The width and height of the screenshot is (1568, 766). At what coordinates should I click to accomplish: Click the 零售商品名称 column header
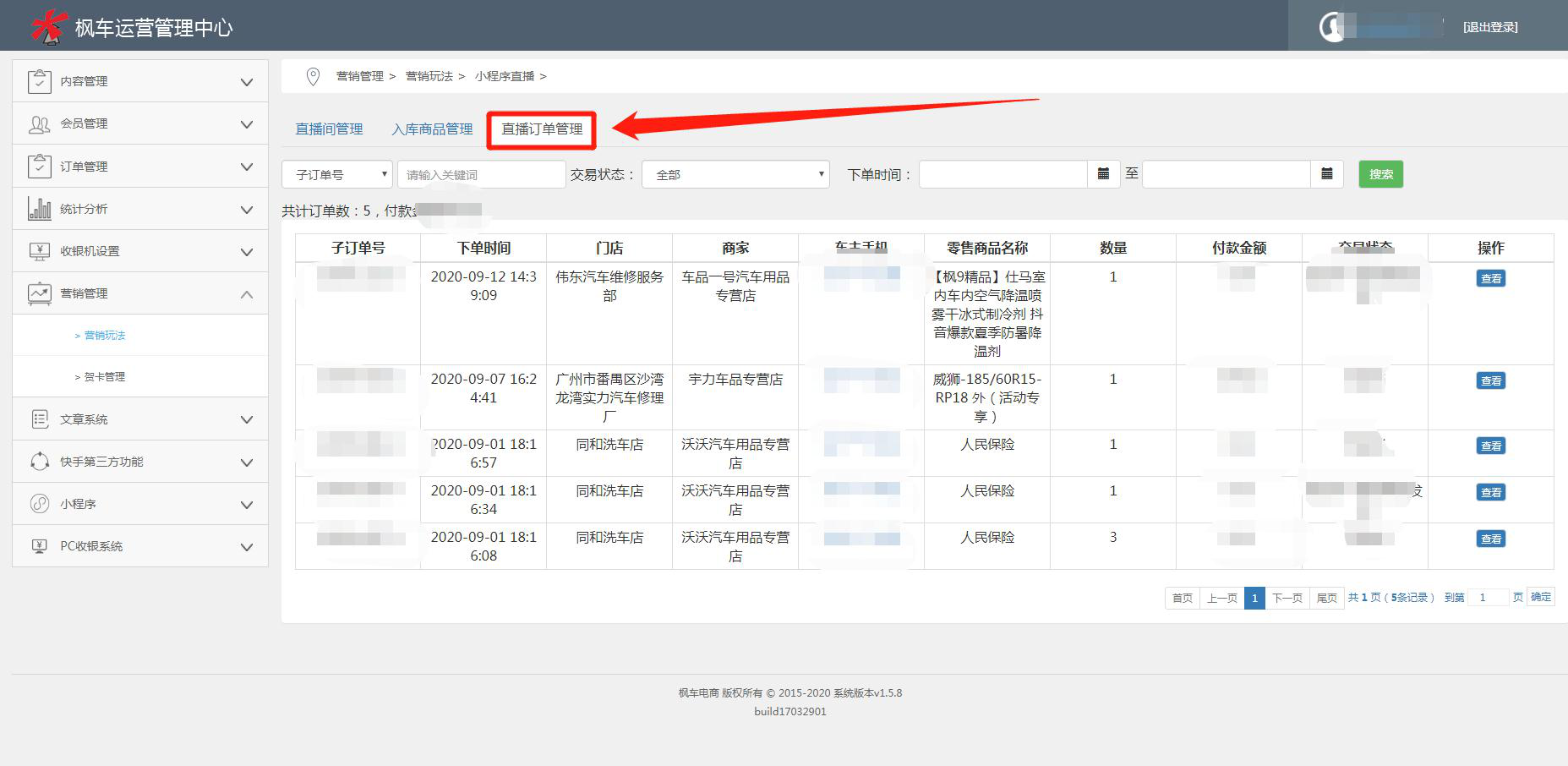pos(987,248)
